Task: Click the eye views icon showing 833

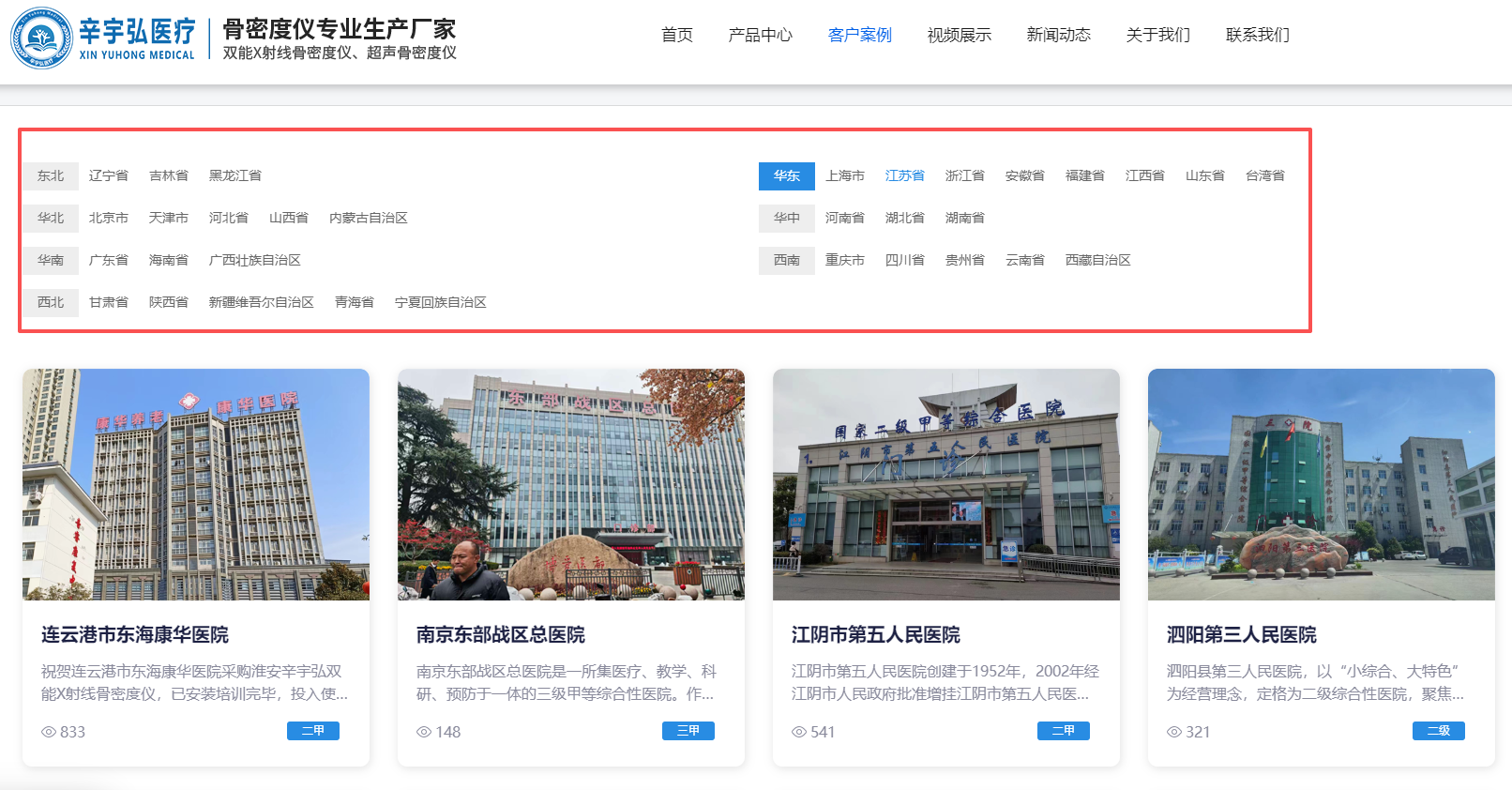Action: pos(49,732)
